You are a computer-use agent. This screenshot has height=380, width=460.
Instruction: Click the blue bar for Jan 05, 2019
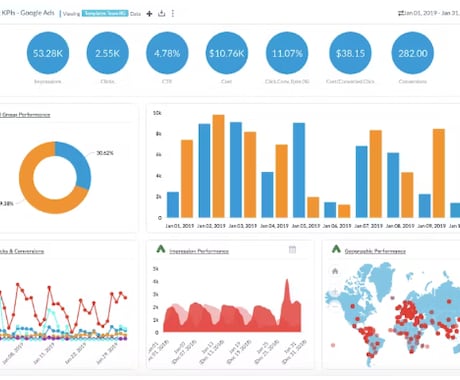[299, 170]
